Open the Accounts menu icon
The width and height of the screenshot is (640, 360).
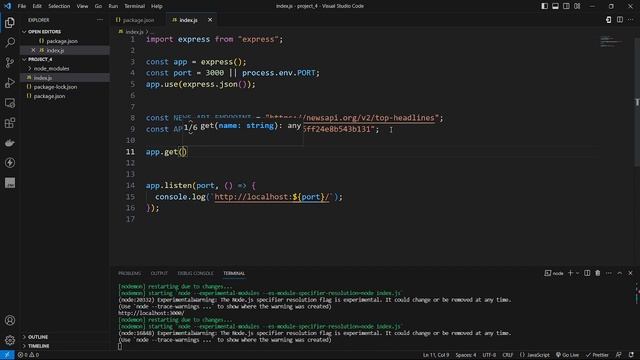click(x=10, y=320)
